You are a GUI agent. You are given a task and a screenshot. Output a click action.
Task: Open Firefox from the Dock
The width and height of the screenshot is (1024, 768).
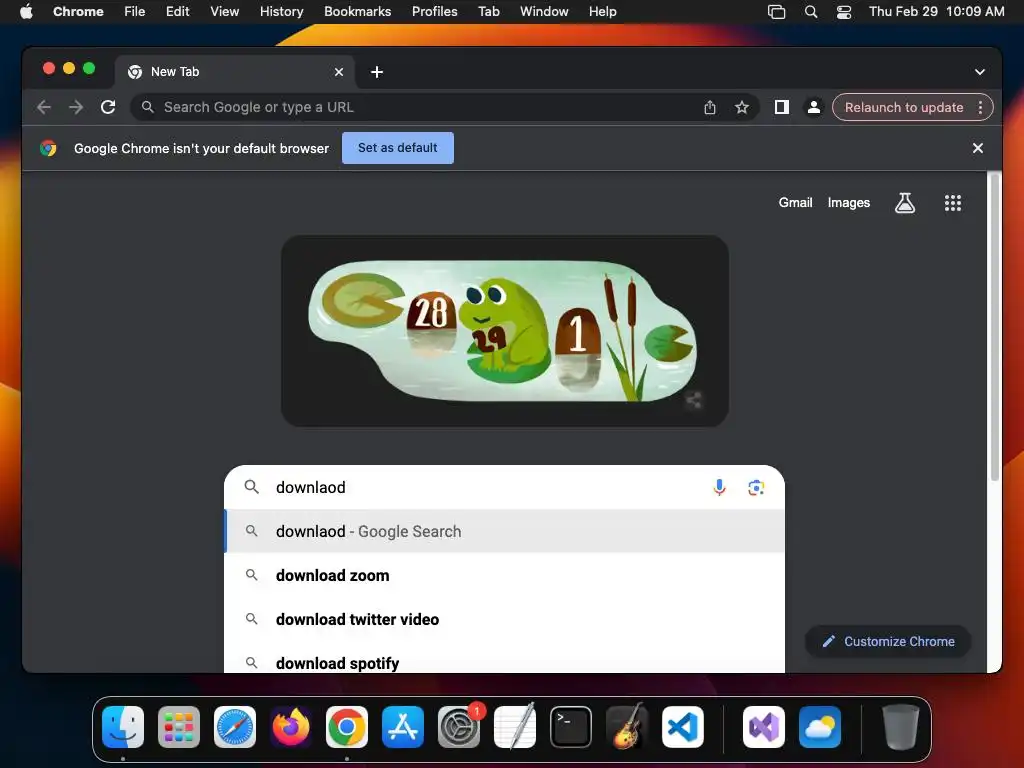pyautogui.click(x=291, y=727)
